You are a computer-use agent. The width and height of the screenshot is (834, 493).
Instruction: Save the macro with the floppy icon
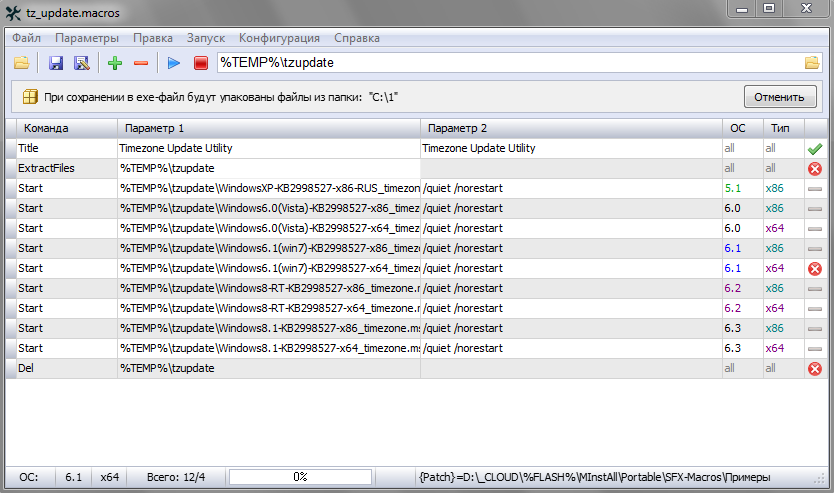(x=56, y=63)
